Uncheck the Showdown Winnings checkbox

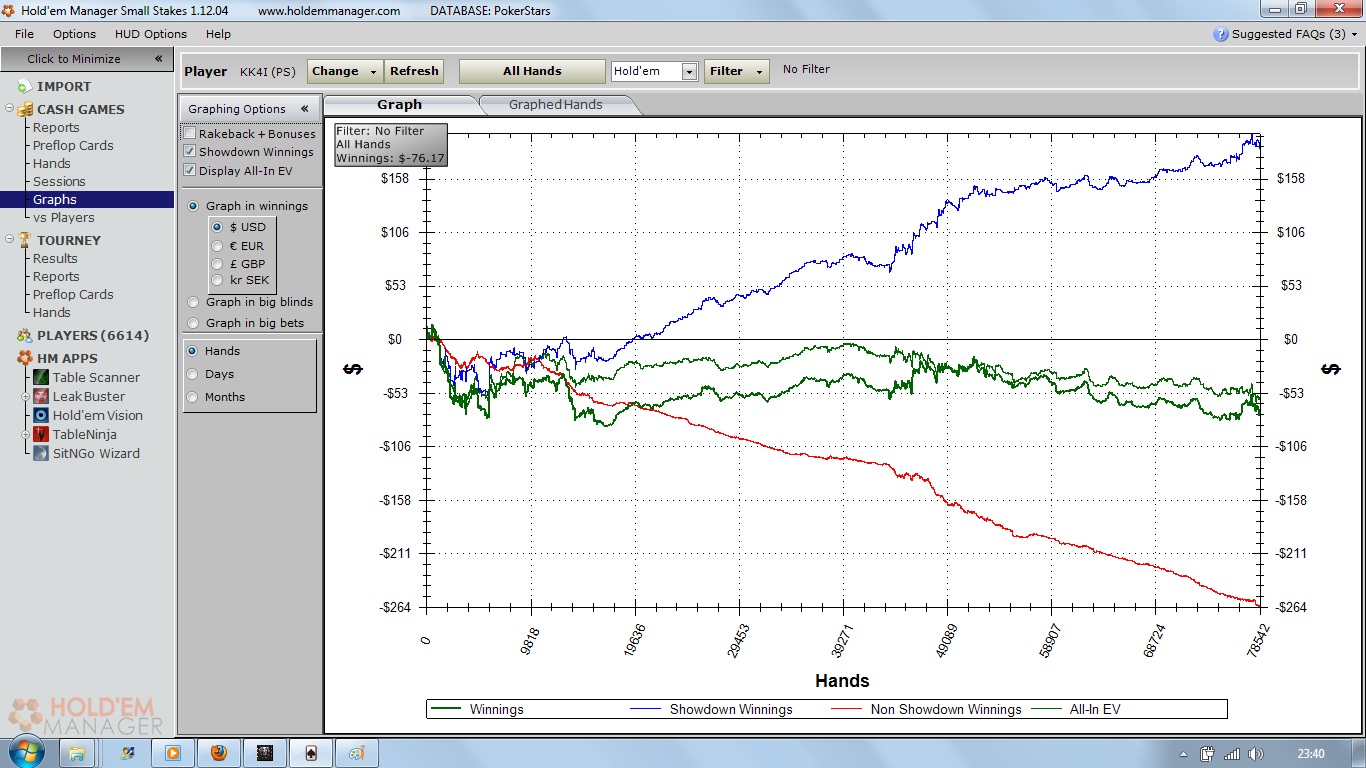pyautogui.click(x=189, y=152)
